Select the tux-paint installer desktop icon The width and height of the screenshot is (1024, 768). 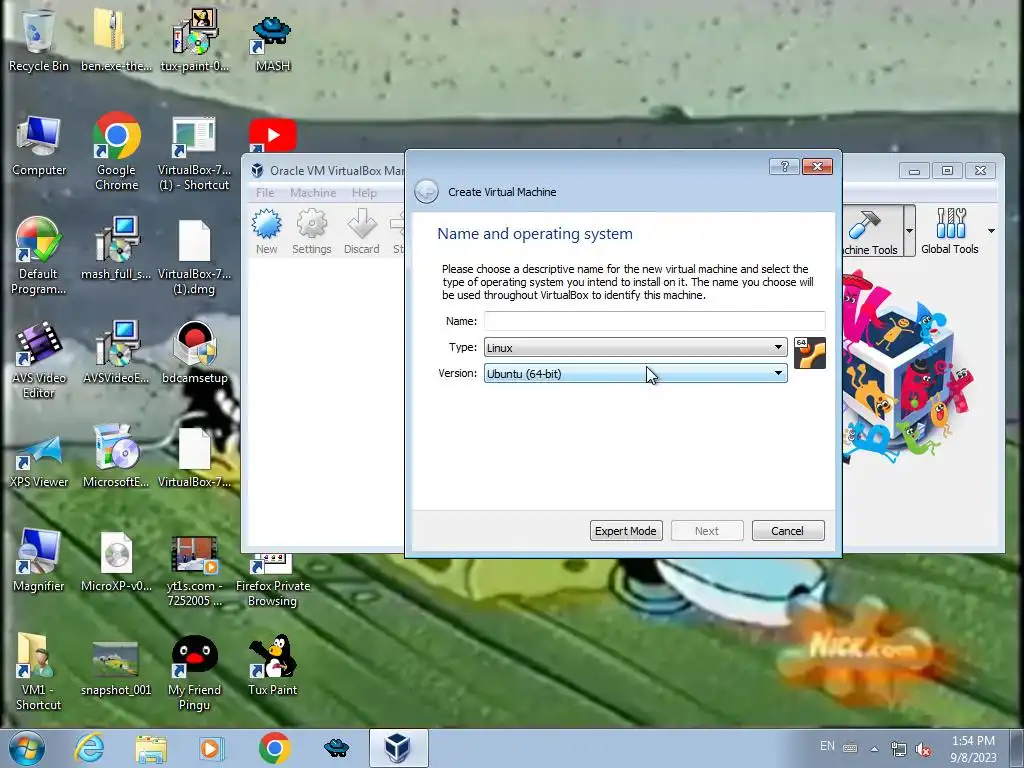coord(194,39)
